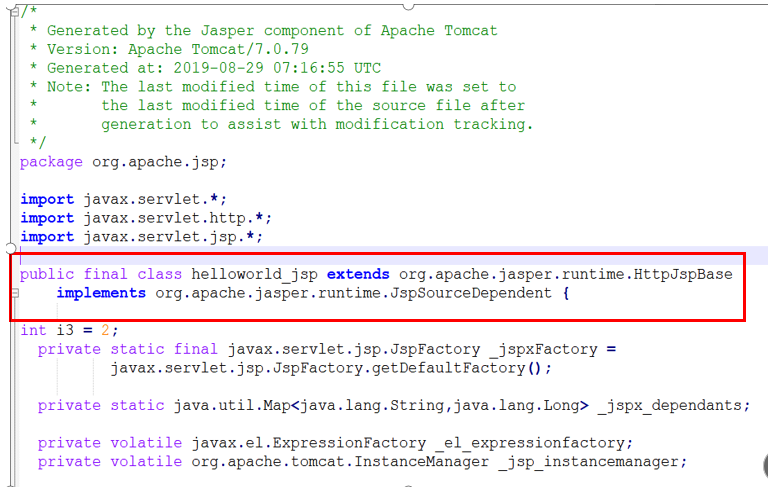The height and width of the screenshot is (489, 769).
Task: Click on 'javax.servlet.*;' import line
Action: 155,199
